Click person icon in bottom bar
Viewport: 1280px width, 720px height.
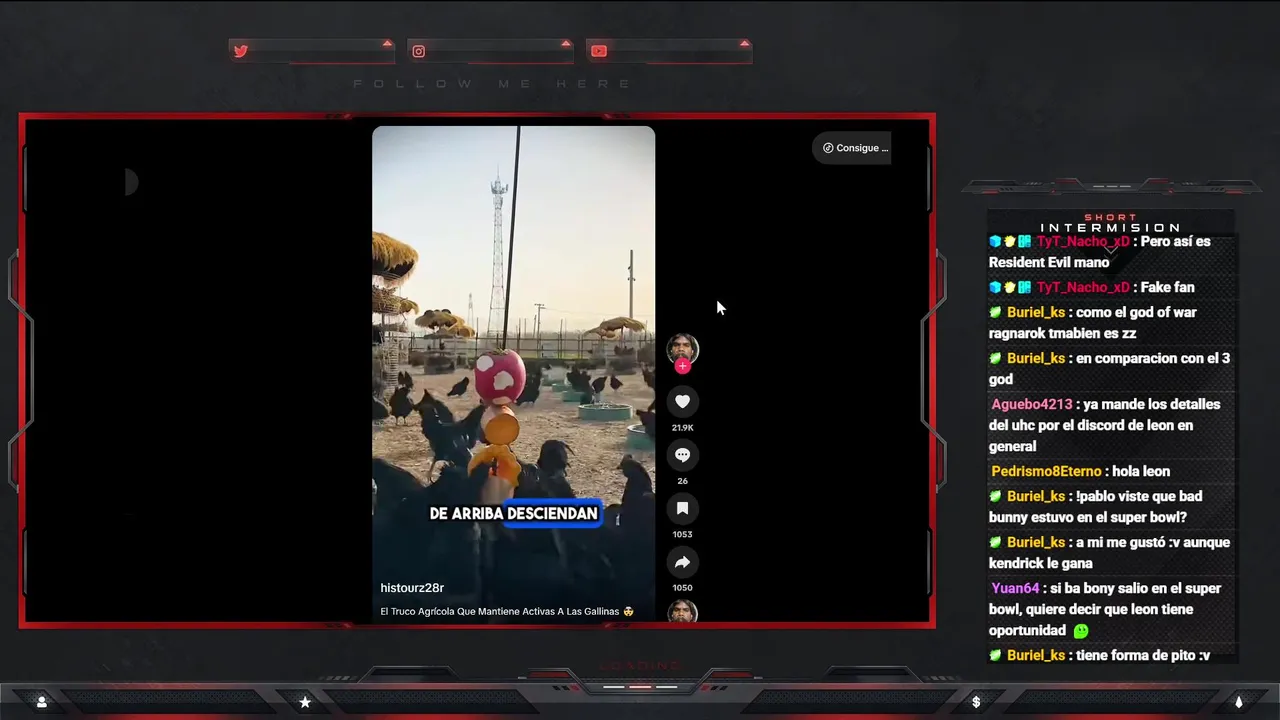(41, 702)
